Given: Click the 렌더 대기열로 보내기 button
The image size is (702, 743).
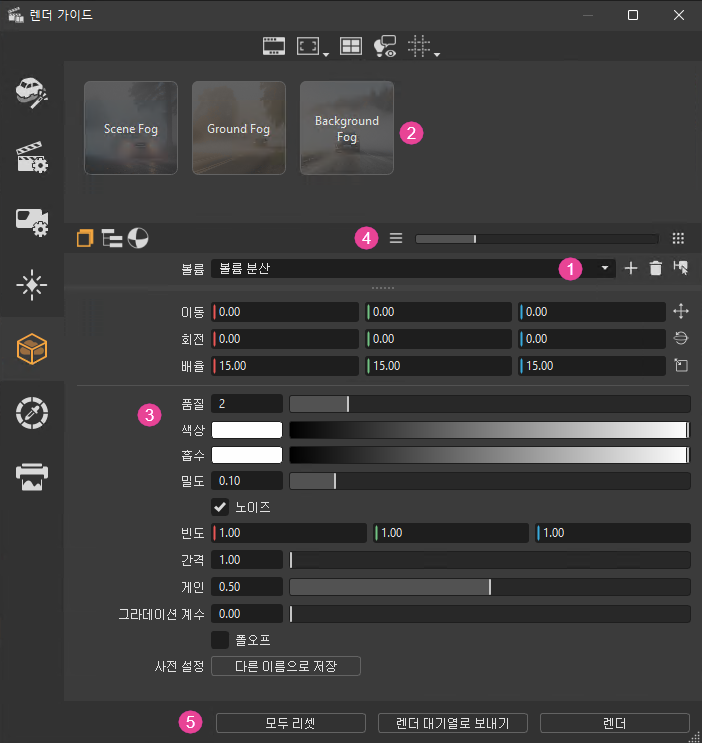Looking at the screenshot, I should (453, 723).
